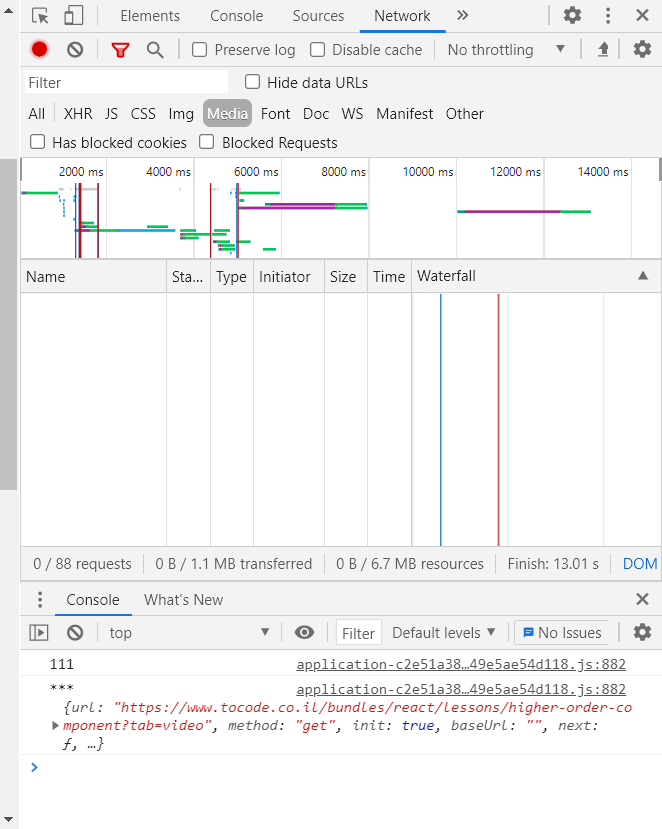
Task: Open source link for 111 log
Action: click(461, 664)
